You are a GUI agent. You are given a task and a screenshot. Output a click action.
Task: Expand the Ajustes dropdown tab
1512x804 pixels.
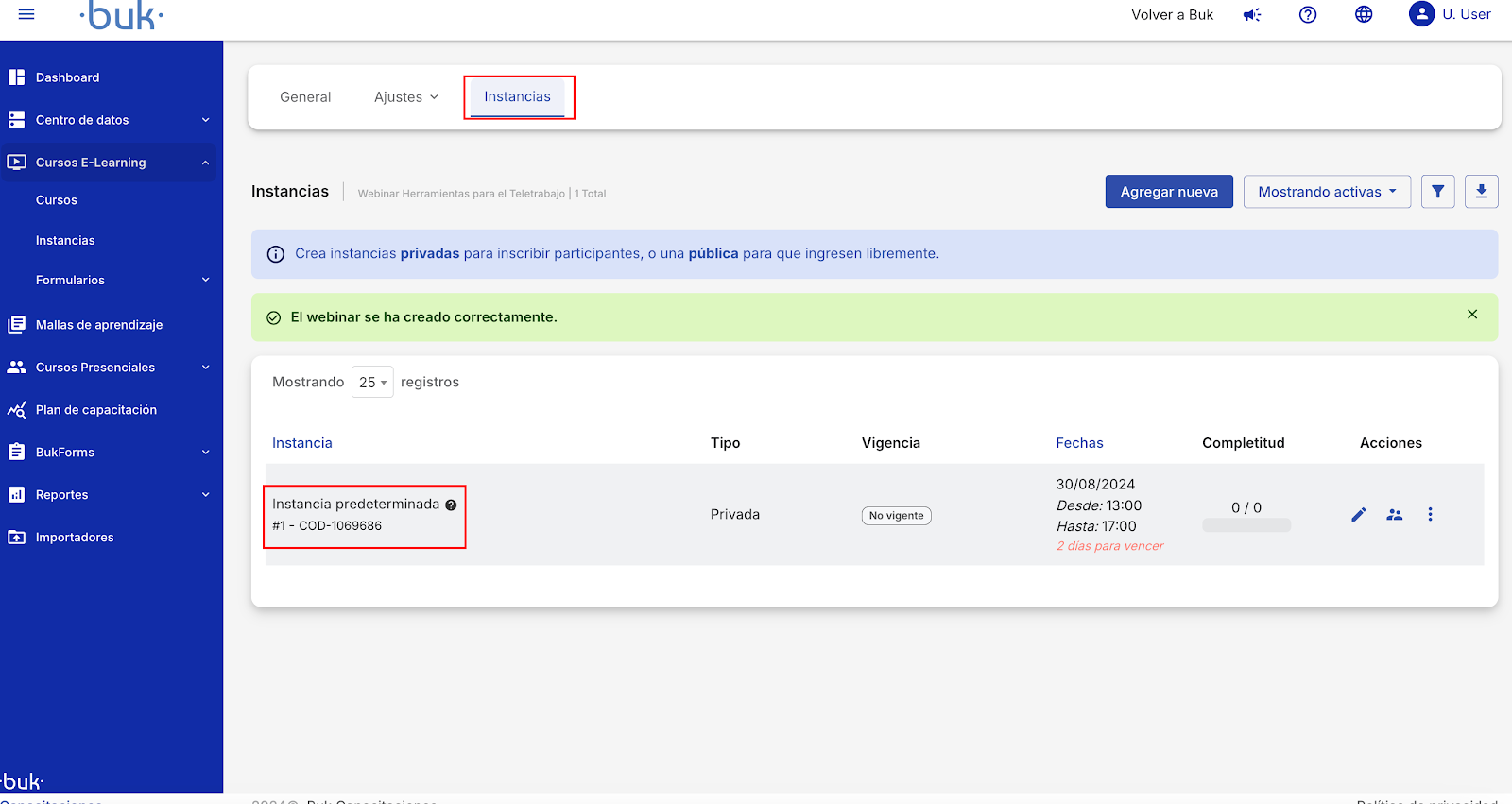[x=406, y=97]
